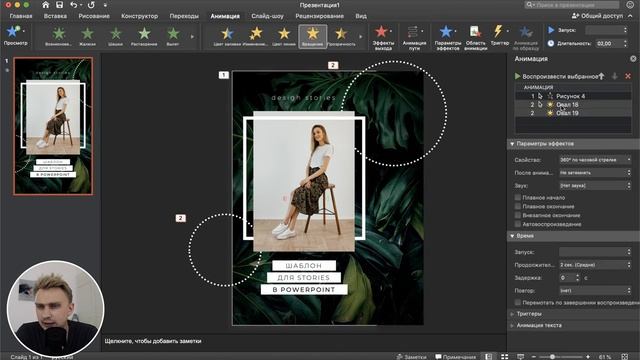Expand the Триггеры section

point(512,314)
